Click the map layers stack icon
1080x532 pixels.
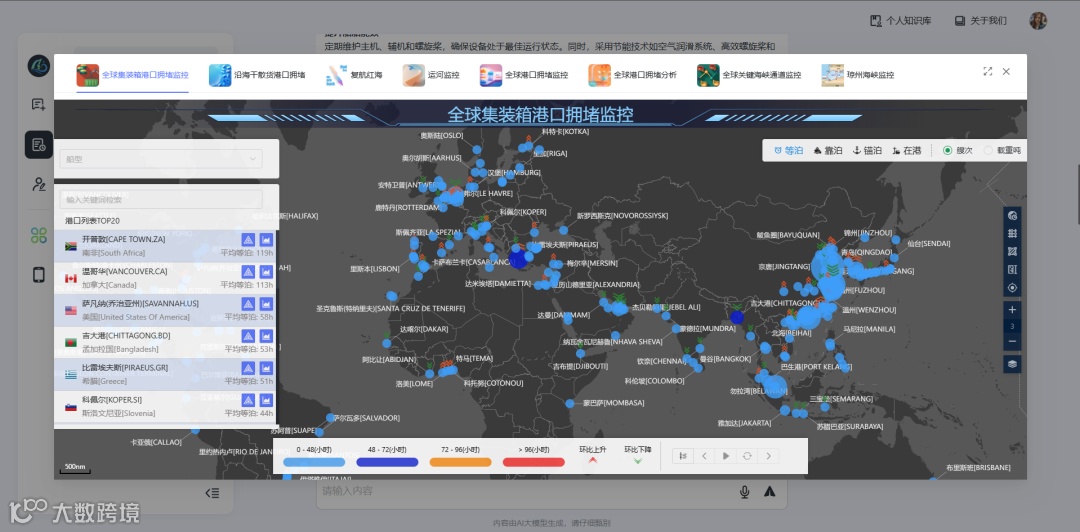click(x=1012, y=364)
